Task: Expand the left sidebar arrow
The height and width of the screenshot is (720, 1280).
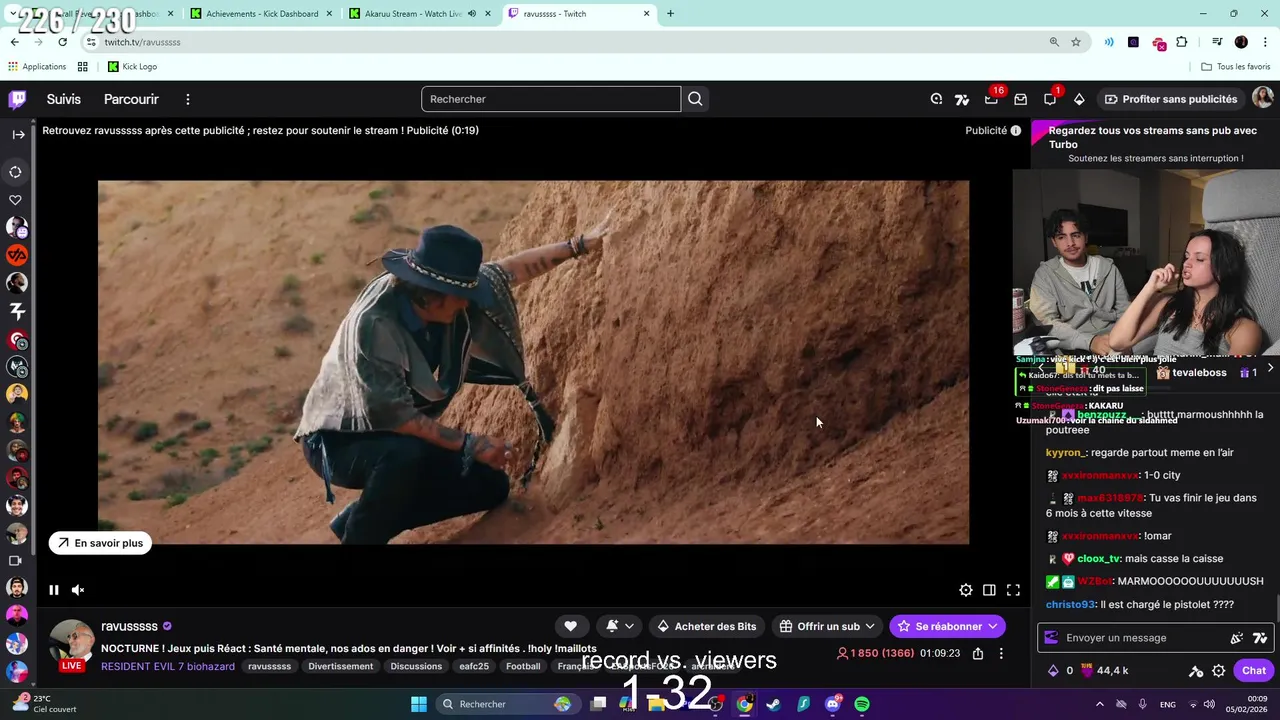Action: click(18, 134)
